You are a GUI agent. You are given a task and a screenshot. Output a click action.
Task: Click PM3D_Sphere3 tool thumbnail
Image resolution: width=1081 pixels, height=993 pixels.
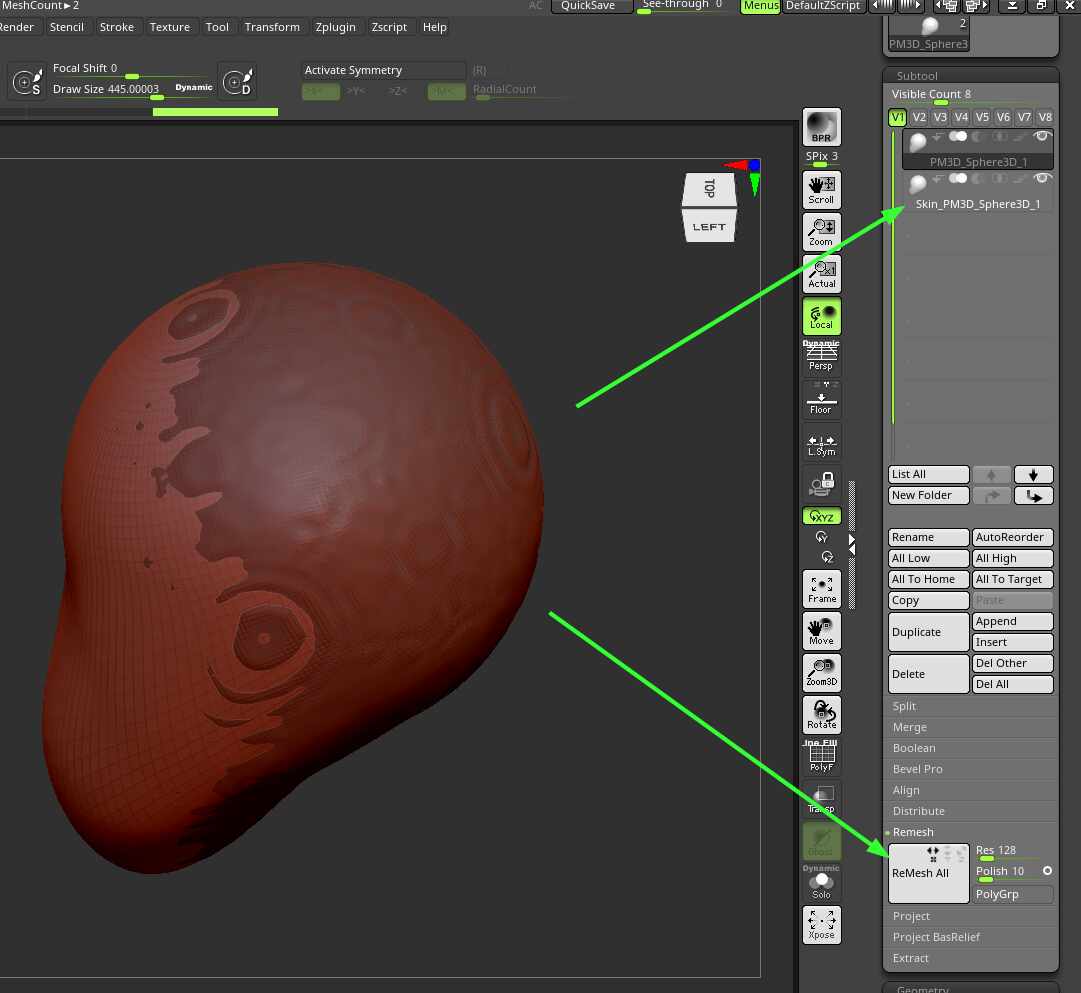pos(928,35)
